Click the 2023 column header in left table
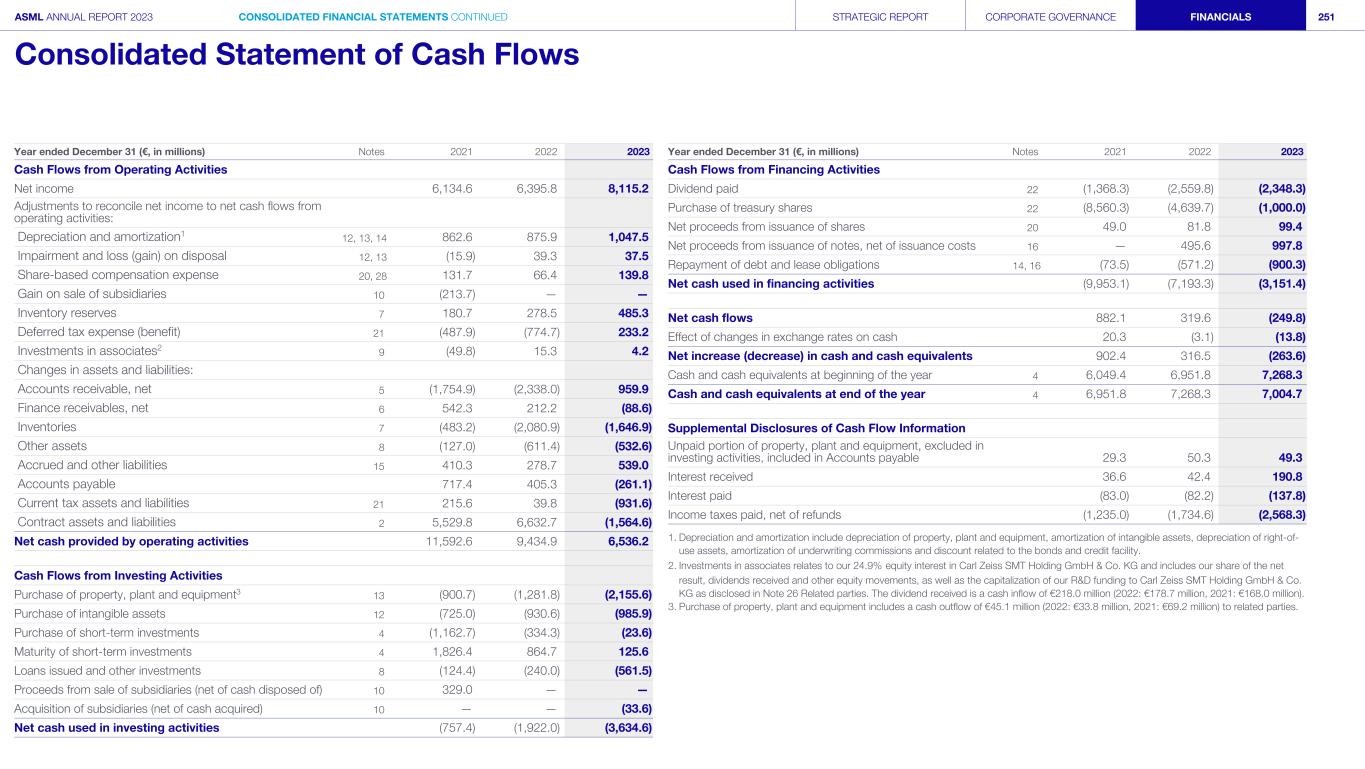The height and width of the screenshot is (769, 1365). [x=638, y=152]
